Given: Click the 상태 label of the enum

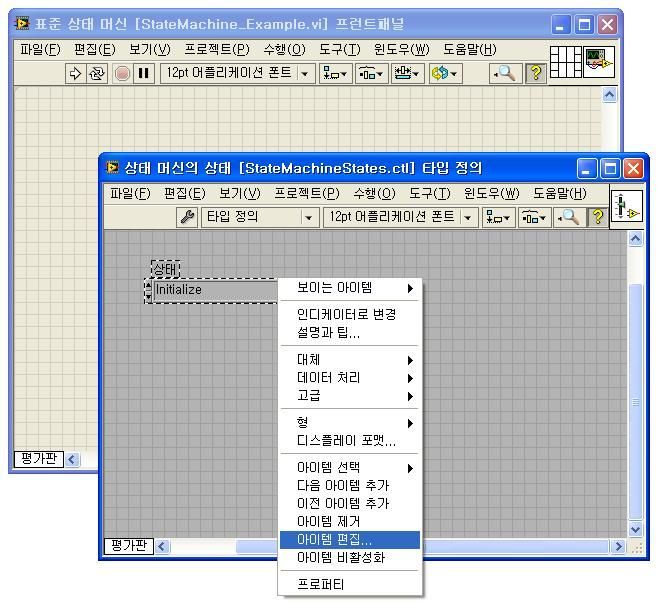Looking at the screenshot, I should click(x=165, y=269).
